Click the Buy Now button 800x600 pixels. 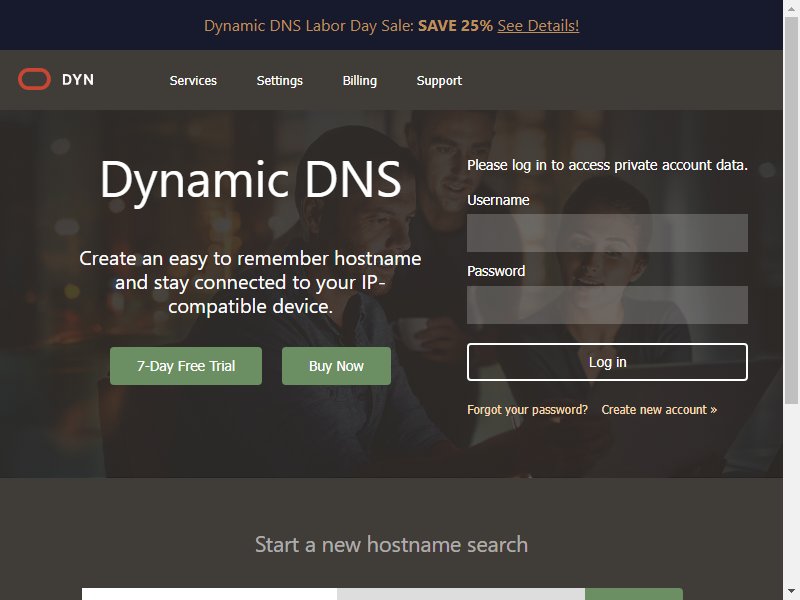click(x=336, y=366)
